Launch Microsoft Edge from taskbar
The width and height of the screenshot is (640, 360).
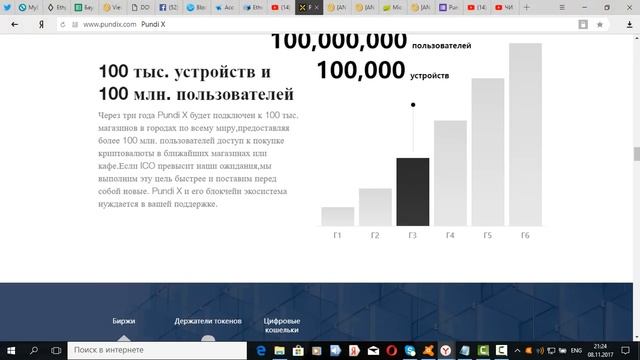(x=261, y=350)
